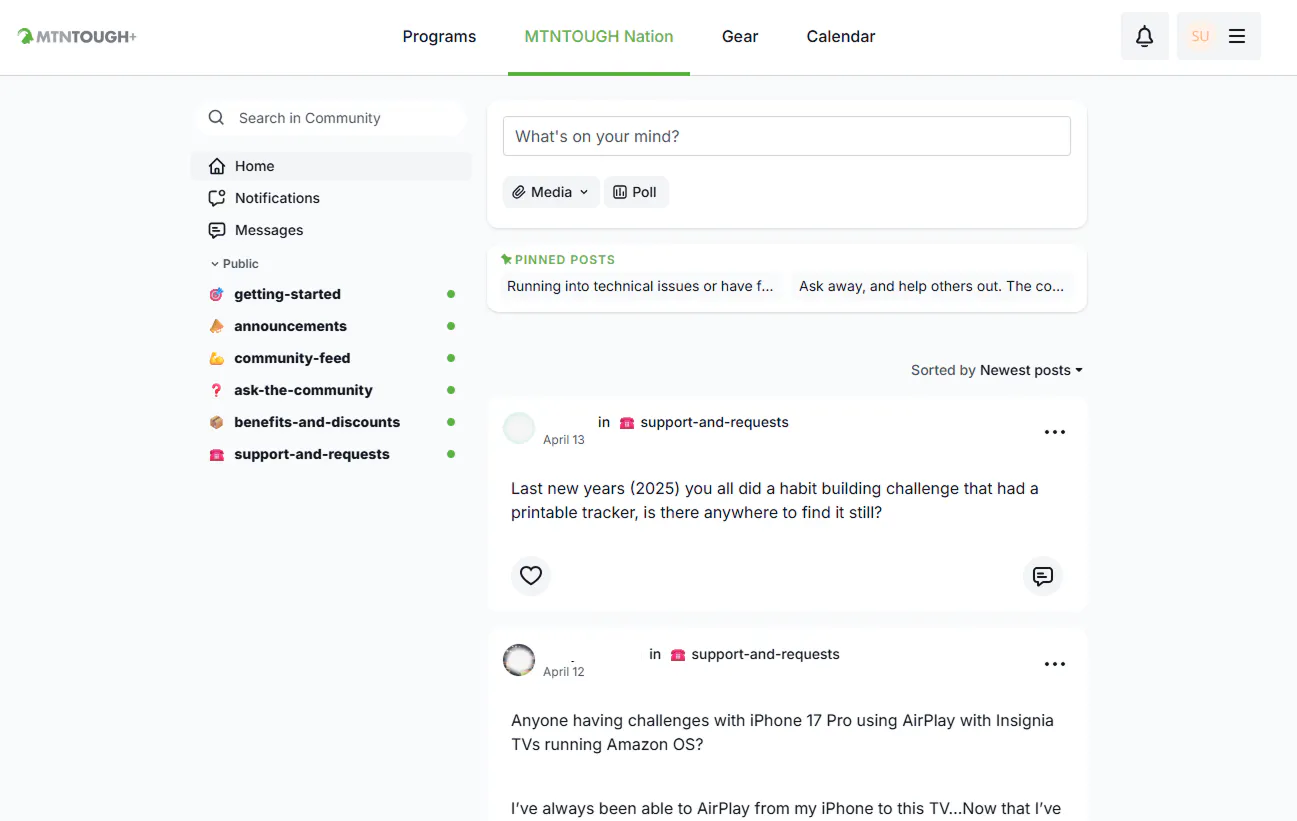This screenshot has height=821, width=1297.
Task: Create a Poll post
Action: tap(635, 192)
